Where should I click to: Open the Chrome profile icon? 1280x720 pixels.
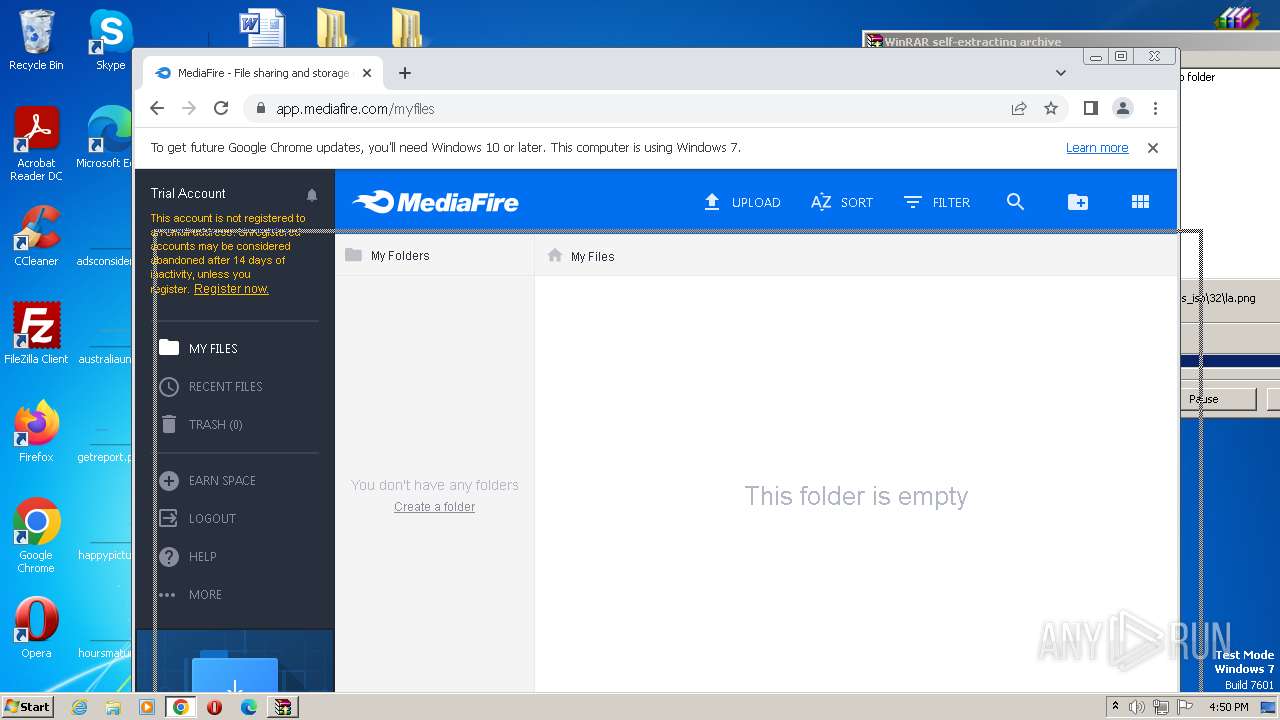[x=1123, y=108]
